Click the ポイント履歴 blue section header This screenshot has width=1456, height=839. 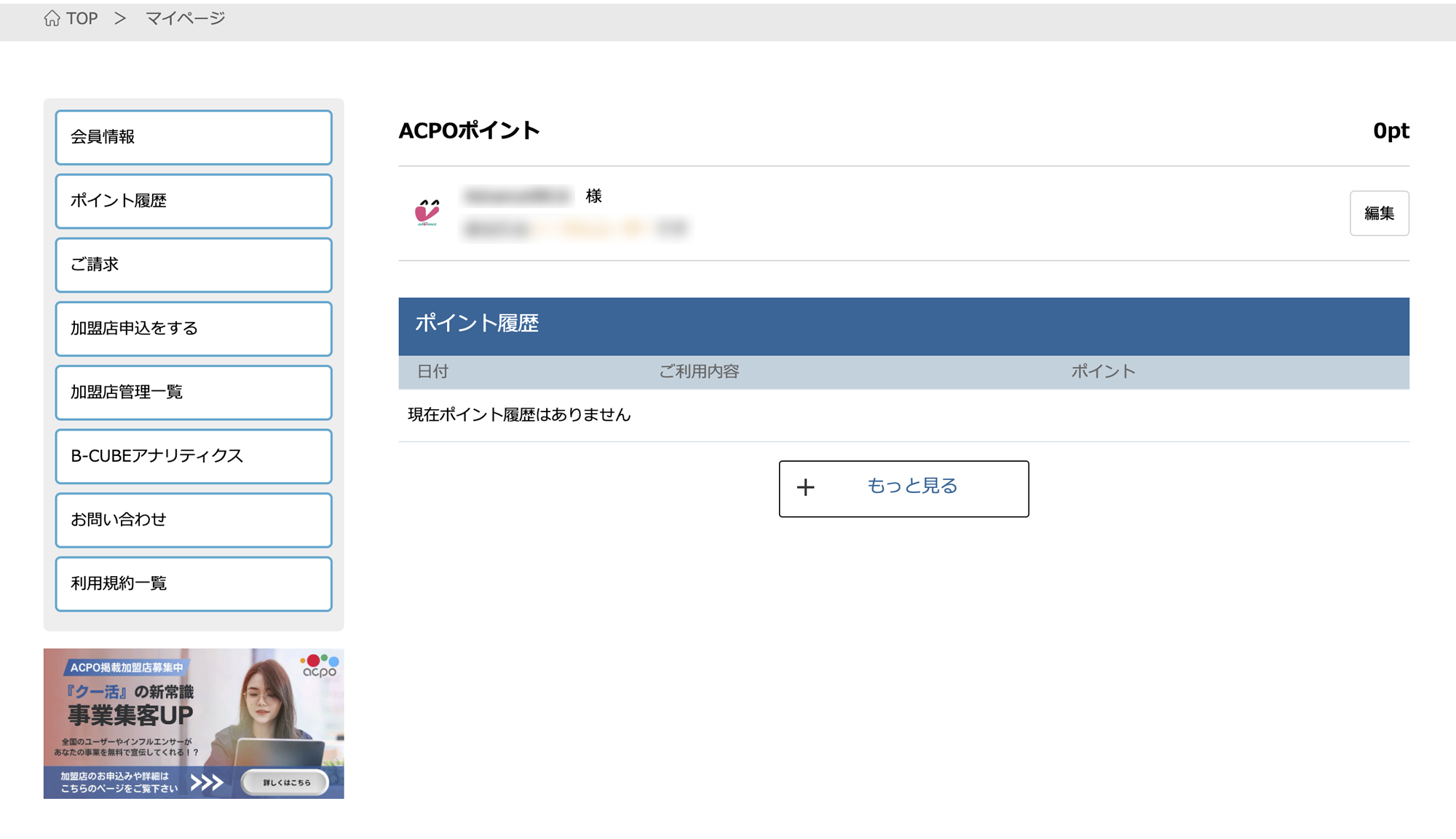click(903, 326)
